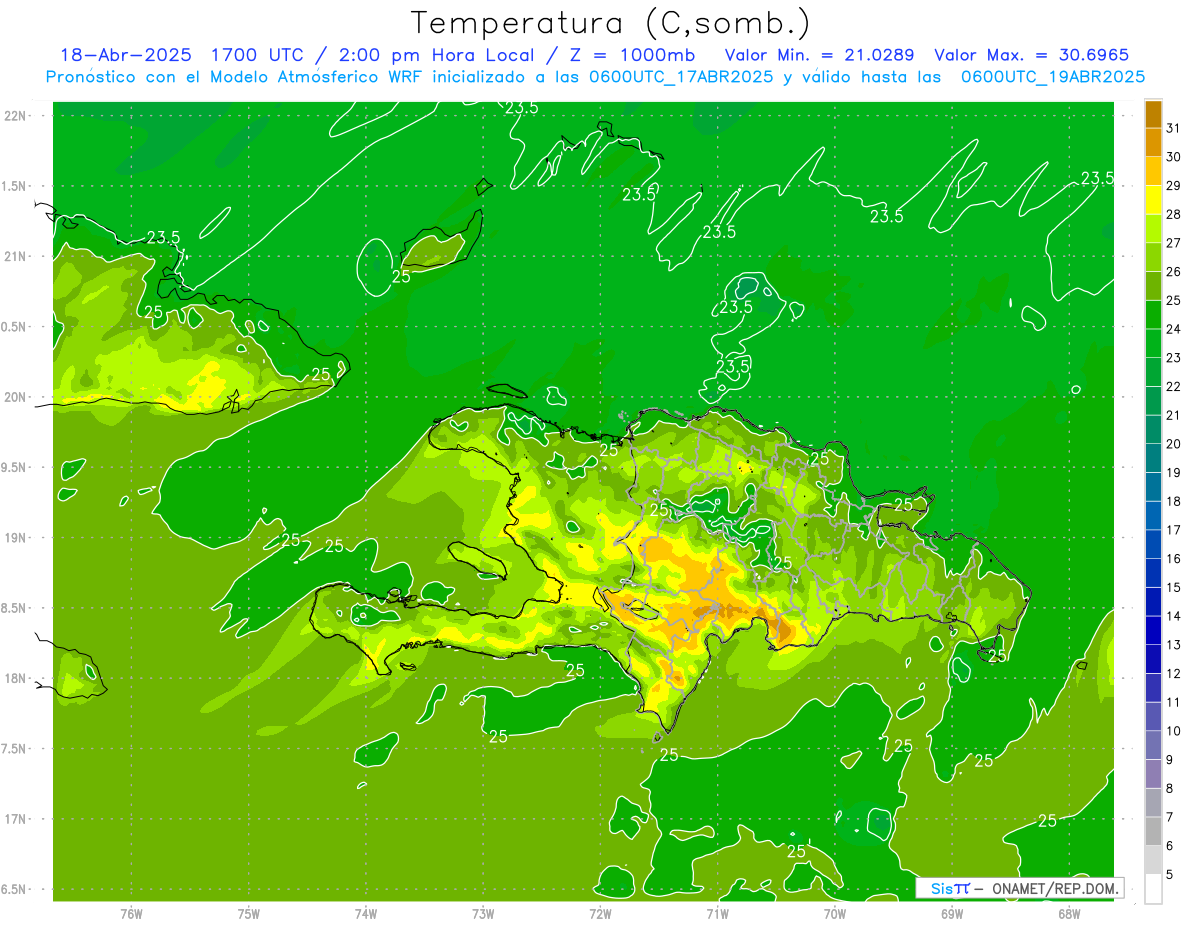Click the legend value "5" at scale bottom

coord(1170,874)
